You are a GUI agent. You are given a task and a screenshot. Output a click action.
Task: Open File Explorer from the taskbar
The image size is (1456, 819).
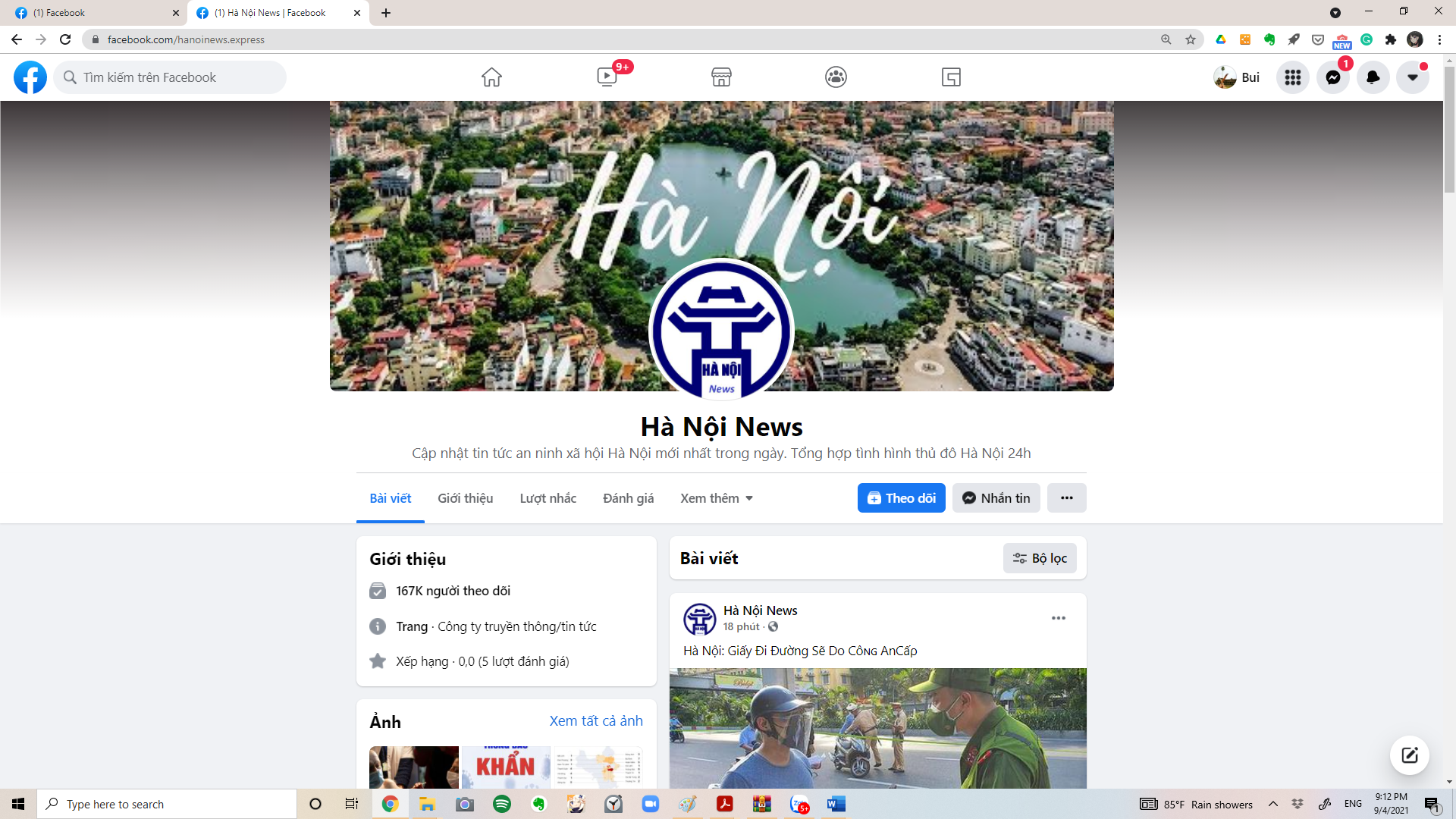coord(428,804)
